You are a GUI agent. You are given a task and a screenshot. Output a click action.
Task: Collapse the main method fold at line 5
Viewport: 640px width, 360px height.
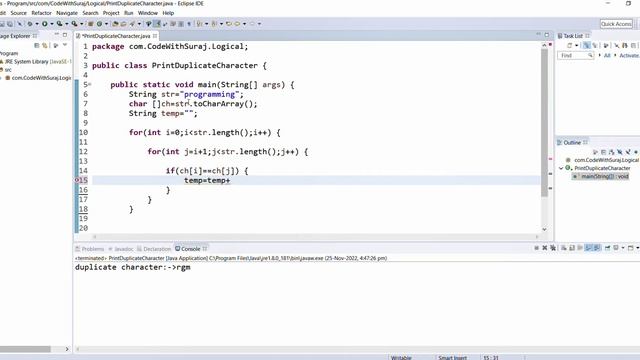(x=90, y=84)
